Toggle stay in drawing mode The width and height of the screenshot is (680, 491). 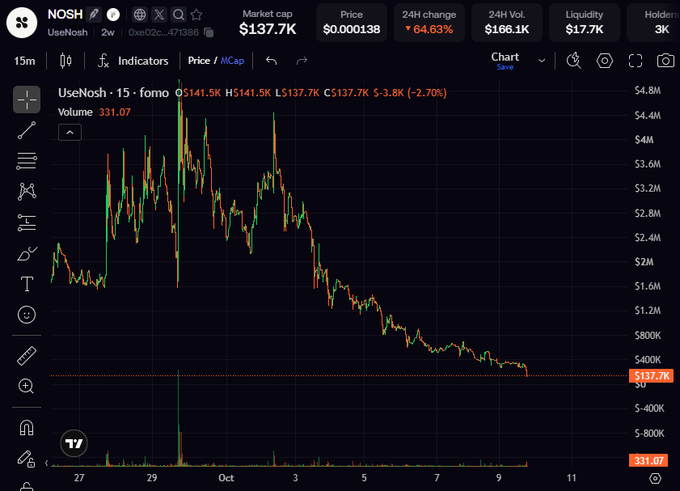point(26,459)
